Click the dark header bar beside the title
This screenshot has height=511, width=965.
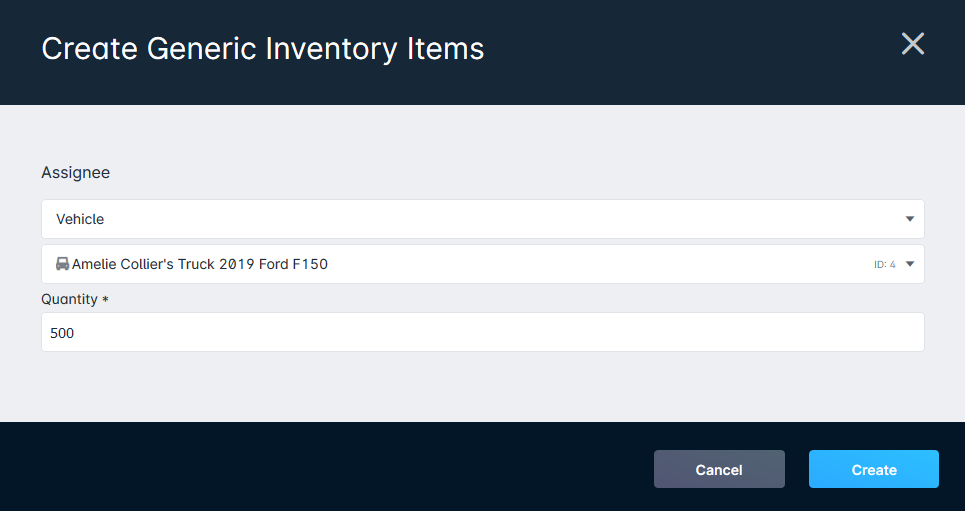pyautogui.click(x=689, y=49)
